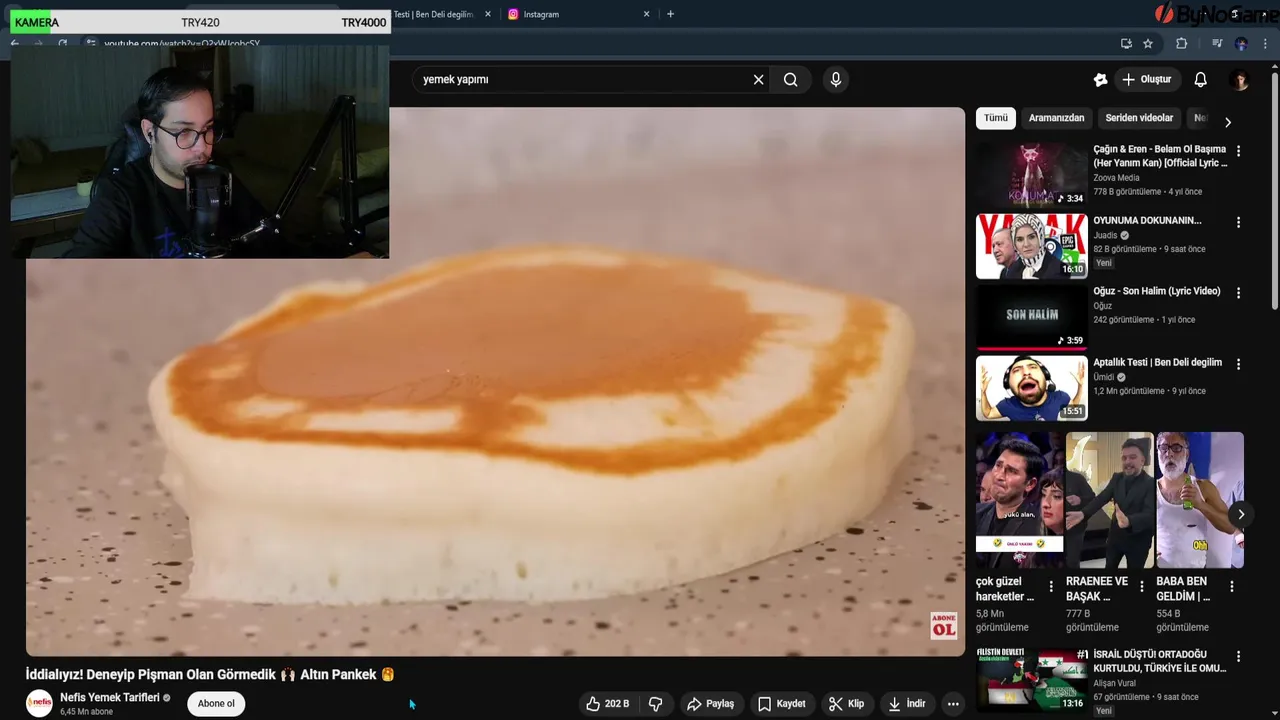This screenshot has width=1280, height=720.
Task: Open the browser extensions puzzle icon
Action: (1181, 43)
